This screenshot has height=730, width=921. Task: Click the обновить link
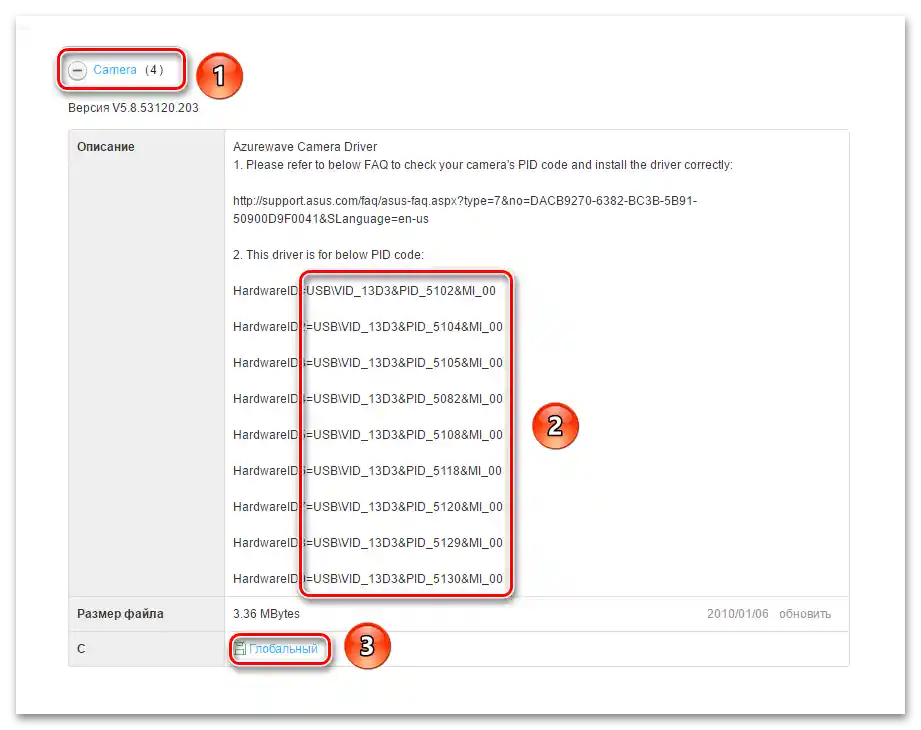pyautogui.click(x=805, y=614)
